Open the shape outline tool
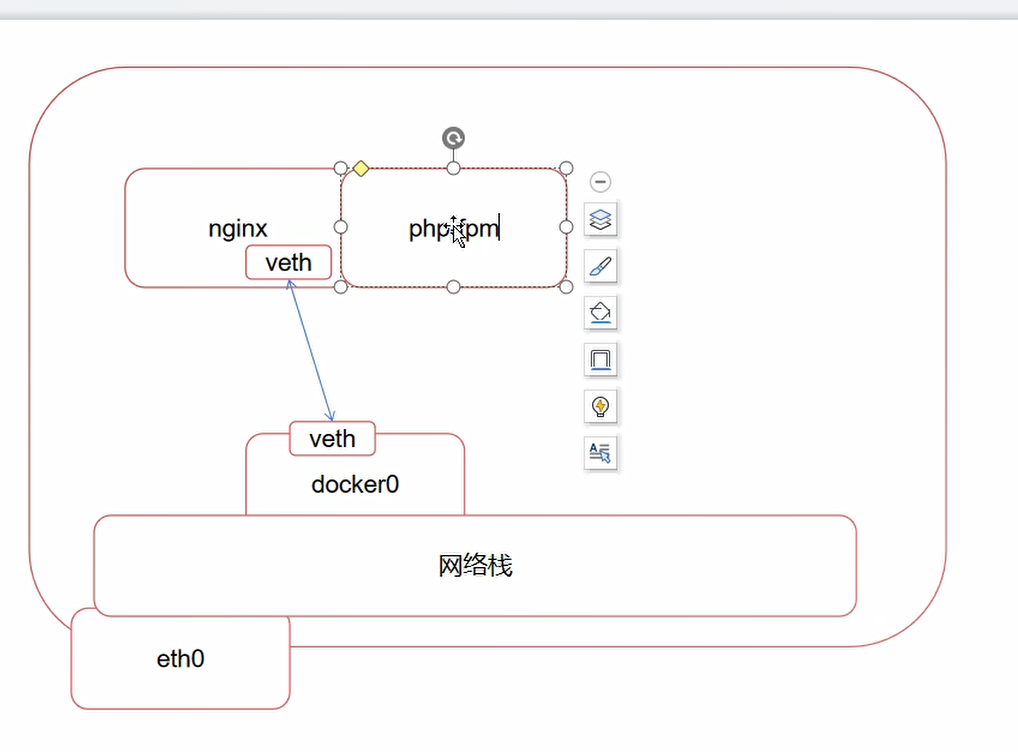 600,359
